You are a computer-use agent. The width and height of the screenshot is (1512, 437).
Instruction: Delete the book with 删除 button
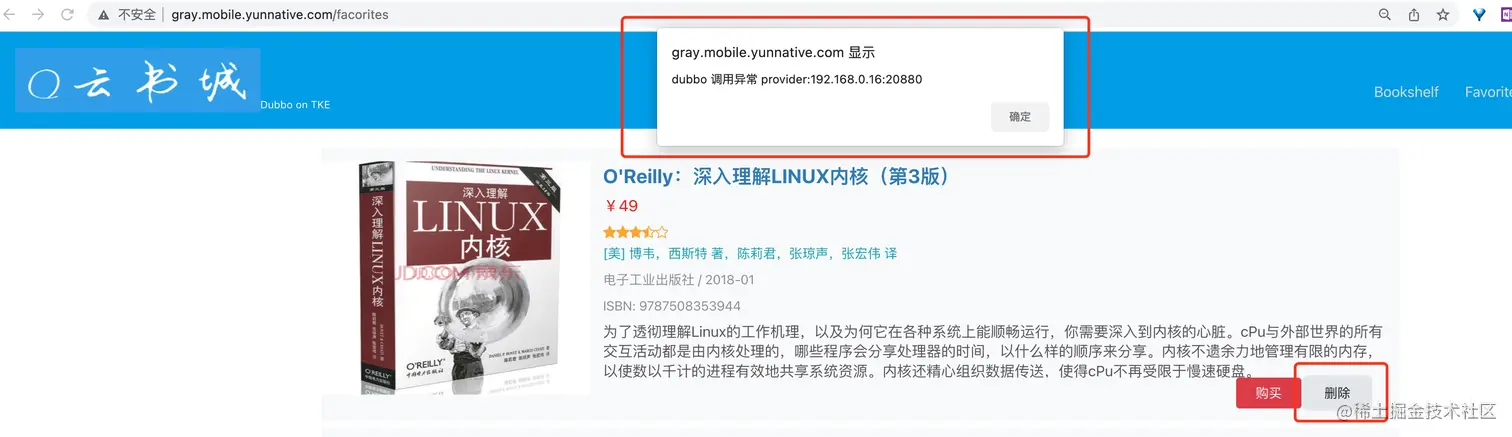tap(1337, 393)
